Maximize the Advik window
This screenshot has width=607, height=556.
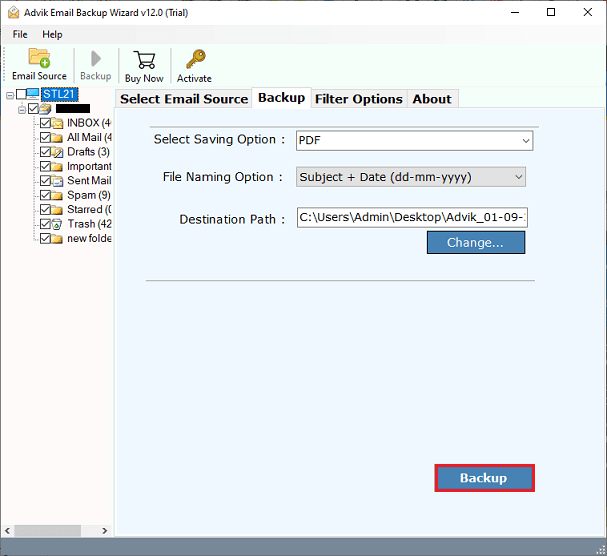pyautogui.click(x=551, y=12)
